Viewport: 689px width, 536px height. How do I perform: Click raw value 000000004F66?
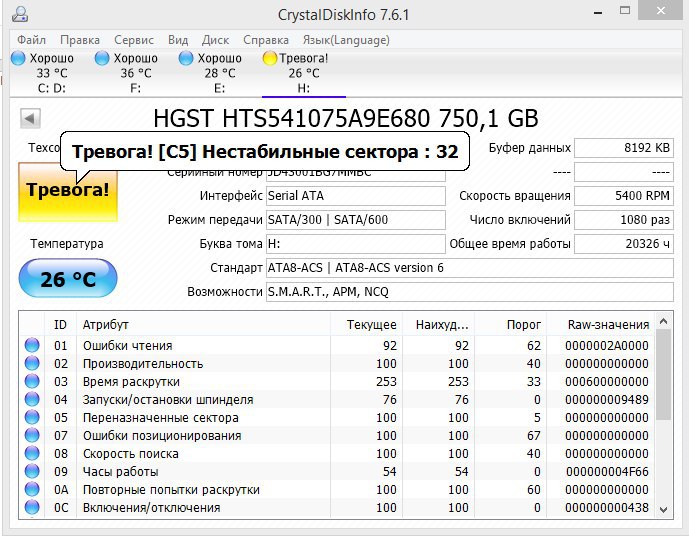(x=607, y=472)
